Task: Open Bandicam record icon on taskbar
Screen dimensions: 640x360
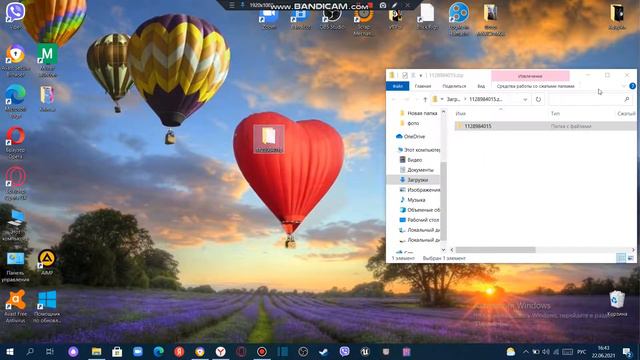Action: pyautogui.click(x=262, y=351)
